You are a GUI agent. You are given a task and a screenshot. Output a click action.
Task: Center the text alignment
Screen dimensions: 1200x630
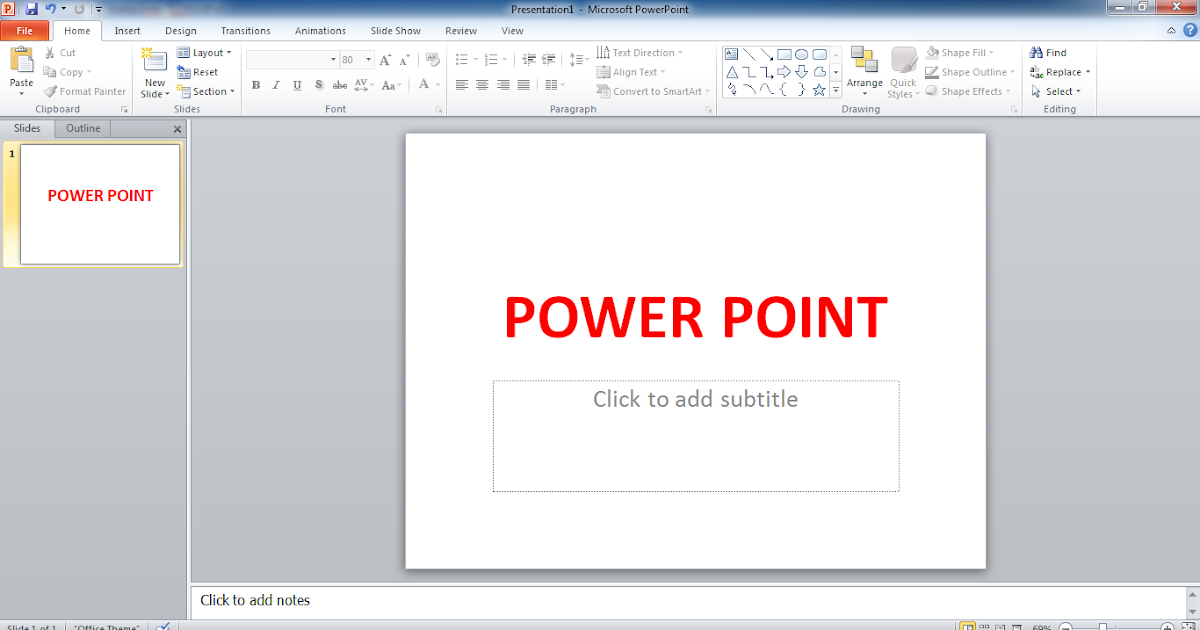(482, 85)
